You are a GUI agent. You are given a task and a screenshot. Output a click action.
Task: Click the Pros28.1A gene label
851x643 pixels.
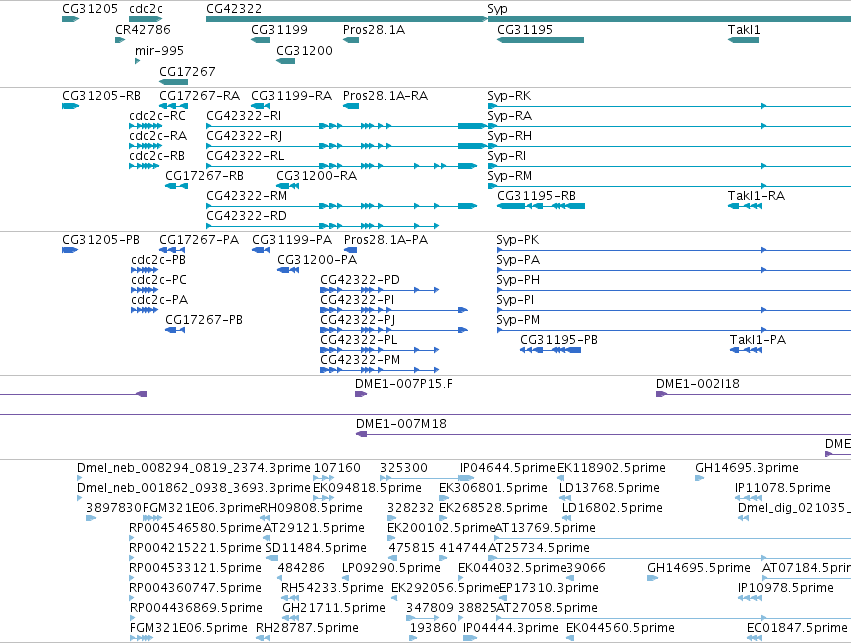point(374,30)
